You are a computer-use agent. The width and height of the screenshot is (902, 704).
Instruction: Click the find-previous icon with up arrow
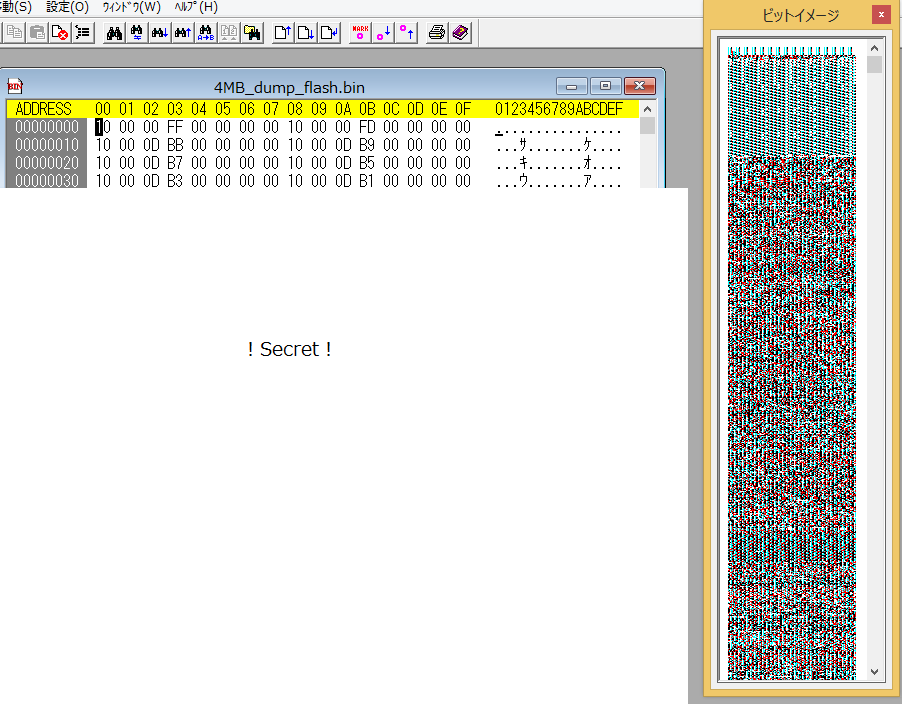pyautogui.click(x=183, y=33)
